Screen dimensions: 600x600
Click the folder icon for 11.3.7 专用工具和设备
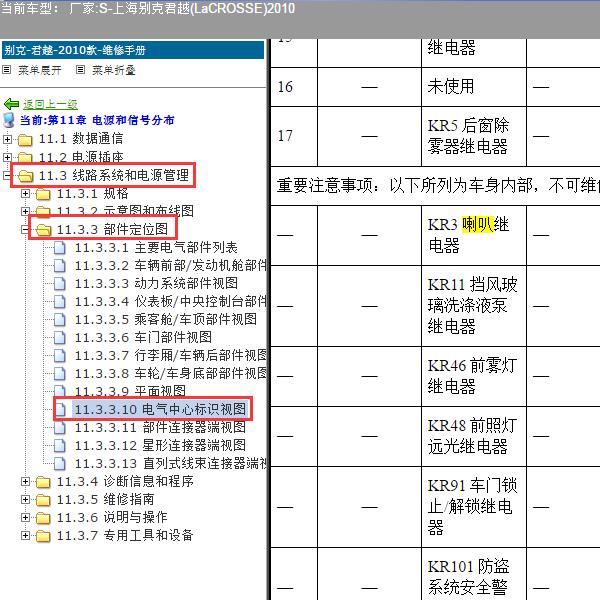point(43,536)
